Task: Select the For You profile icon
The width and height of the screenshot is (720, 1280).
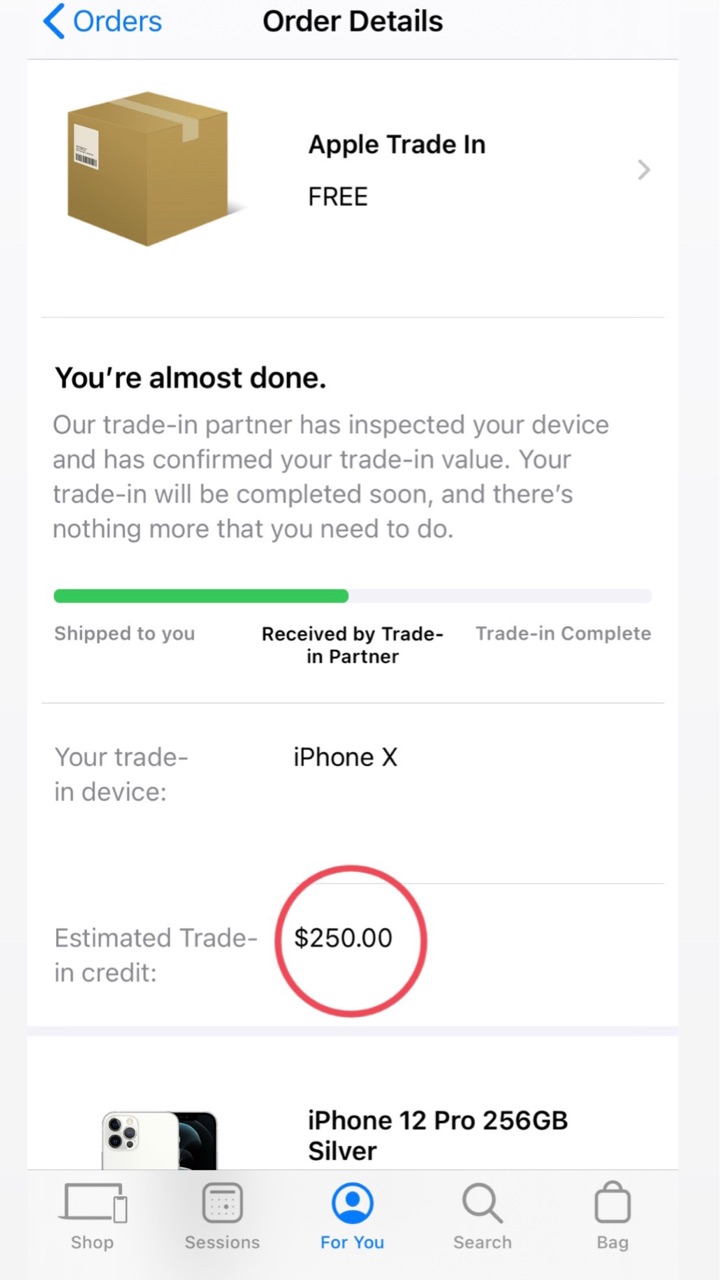Action: coord(352,1204)
